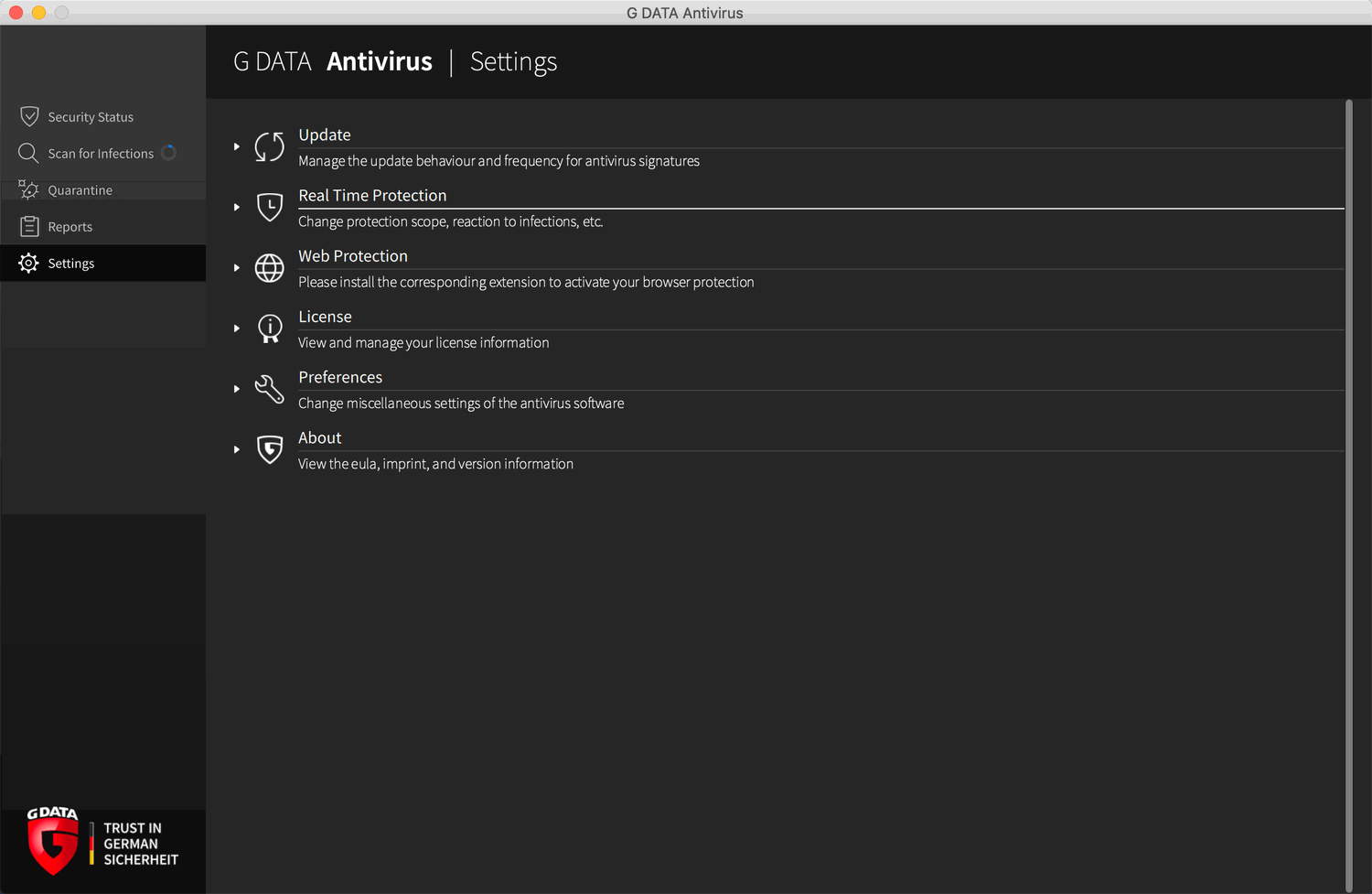1372x894 pixels.
Task: Expand the Update section arrow
Action: pyautogui.click(x=237, y=146)
